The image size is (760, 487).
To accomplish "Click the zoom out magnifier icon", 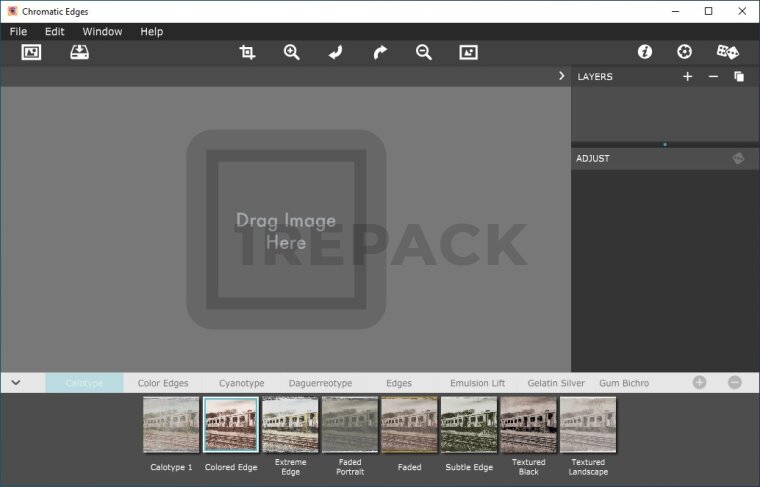I will [424, 53].
